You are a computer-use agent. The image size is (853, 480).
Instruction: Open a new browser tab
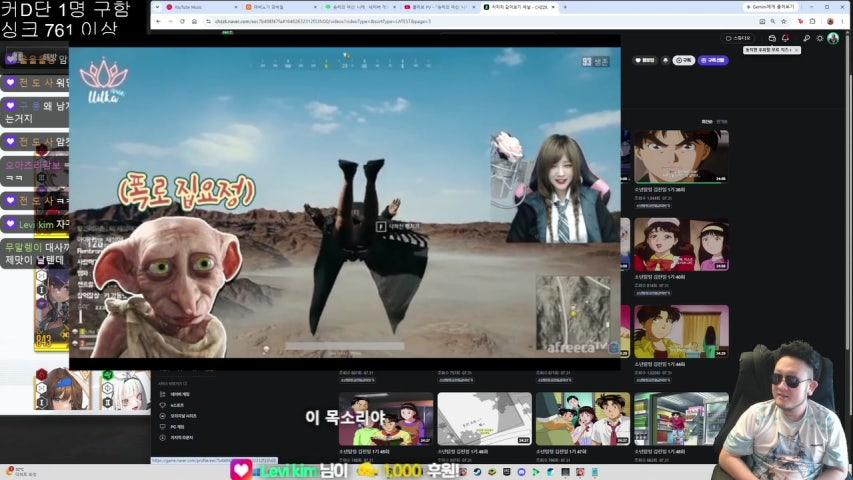(565, 7)
